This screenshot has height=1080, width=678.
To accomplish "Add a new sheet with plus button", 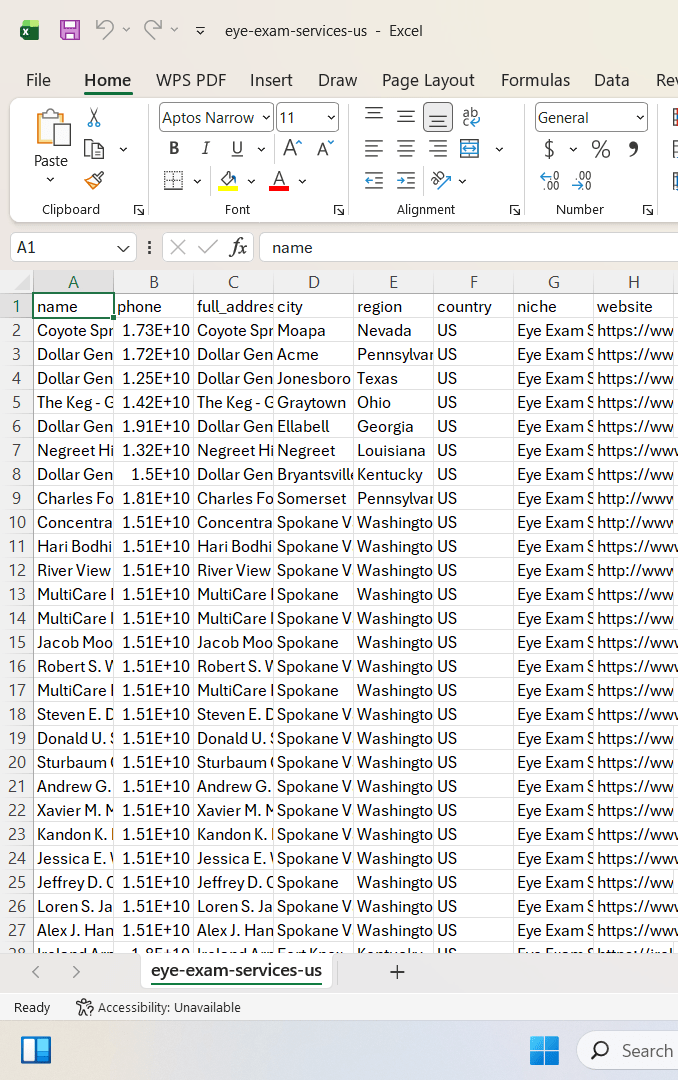I will [x=397, y=972].
